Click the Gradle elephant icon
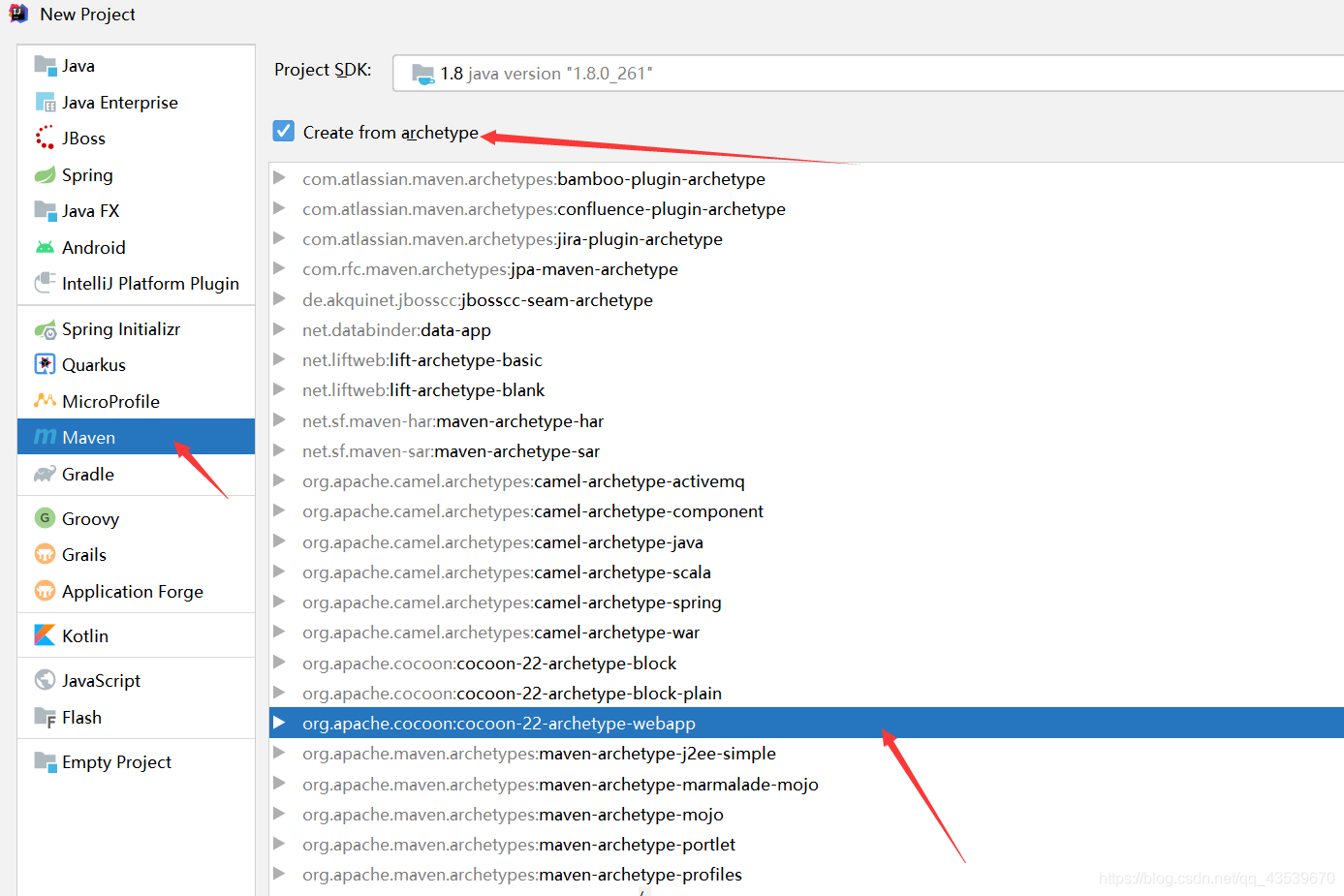The width and height of the screenshot is (1344, 896). coord(45,475)
